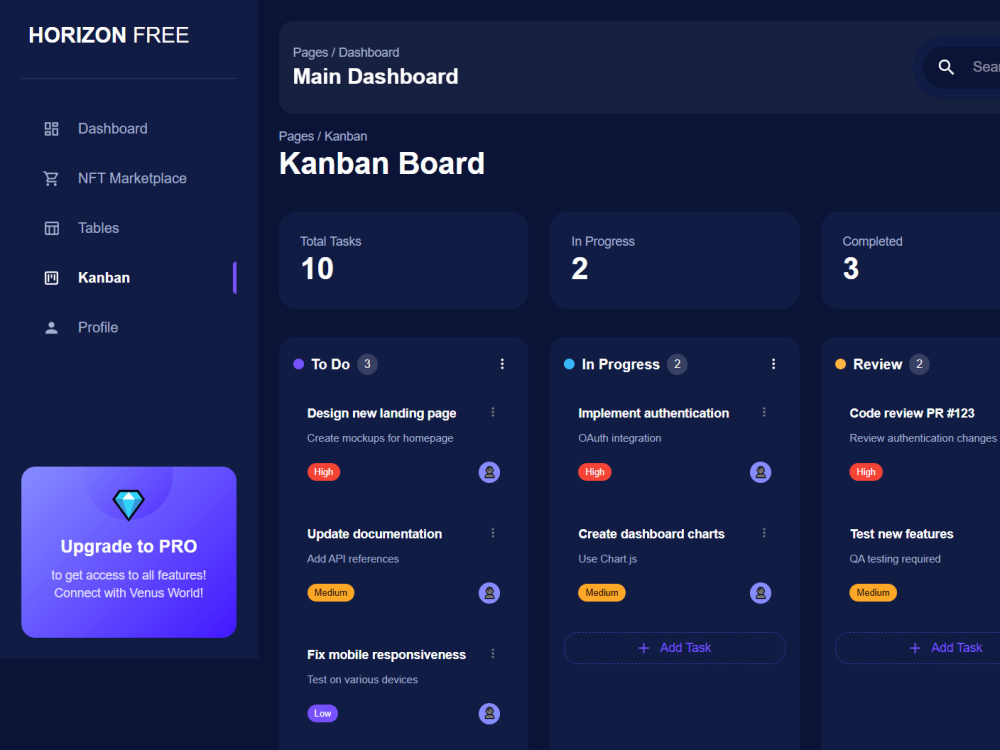
Task: Open the Implement authentication card title
Action: (653, 413)
